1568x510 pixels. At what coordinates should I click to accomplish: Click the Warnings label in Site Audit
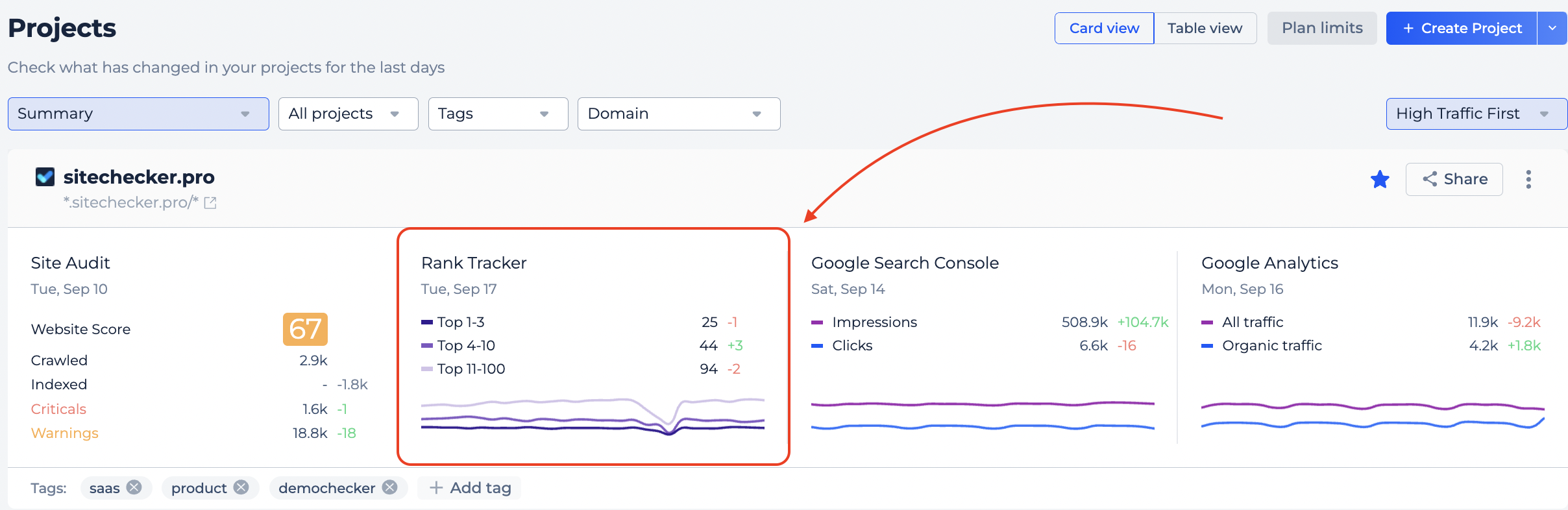64,433
